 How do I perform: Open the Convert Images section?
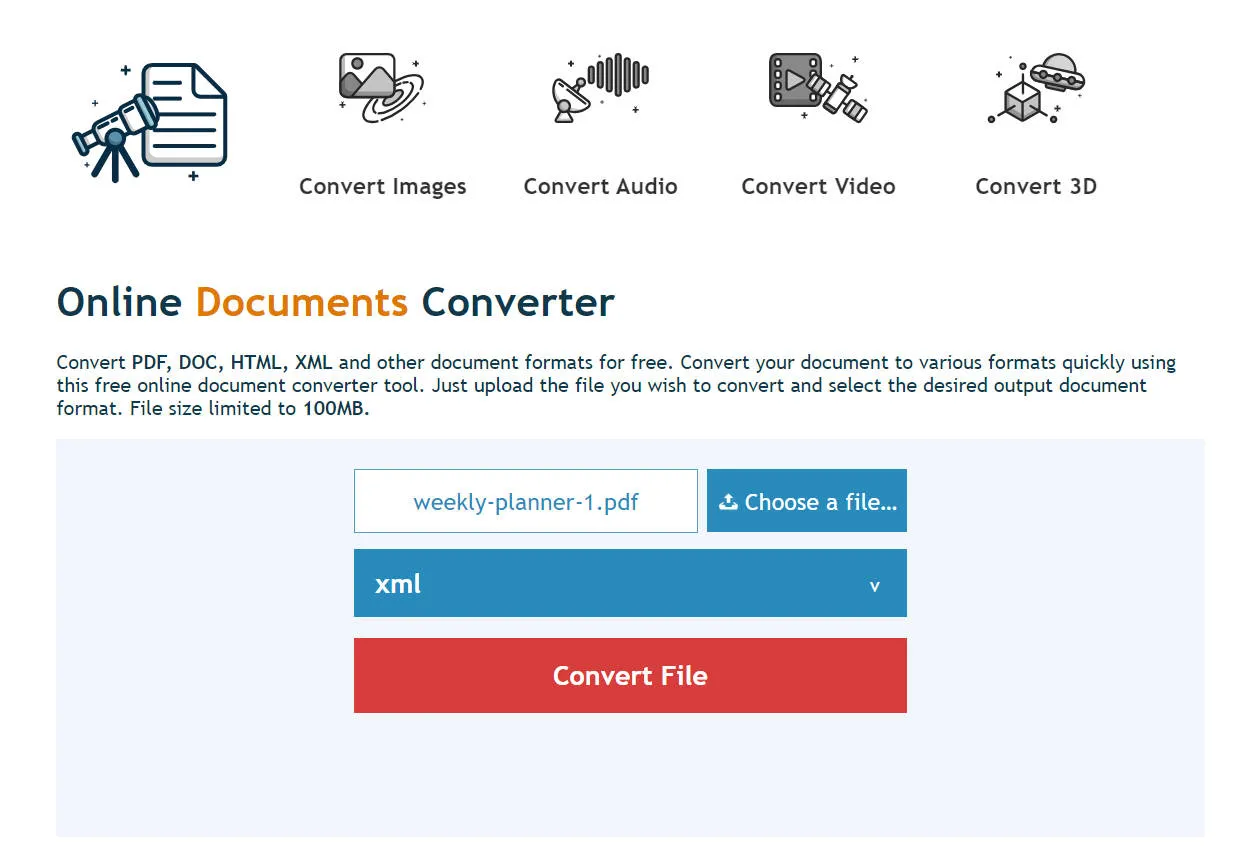coord(383,186)
